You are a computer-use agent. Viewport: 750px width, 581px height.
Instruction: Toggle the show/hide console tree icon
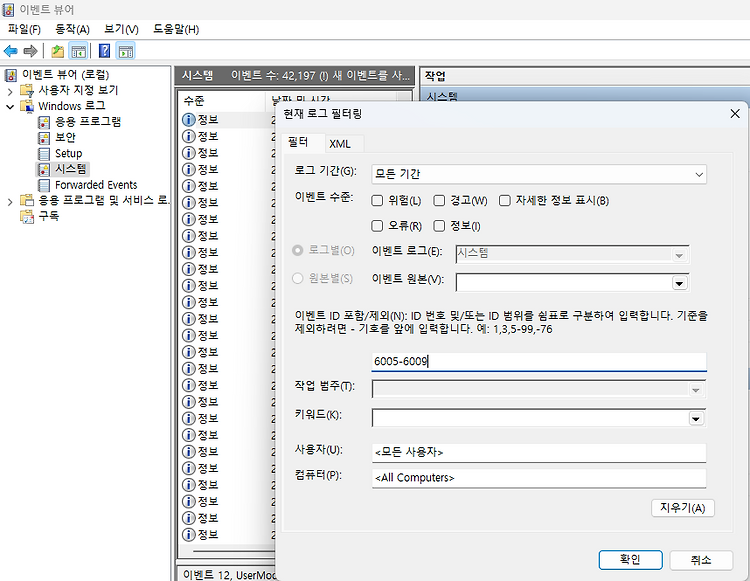click(x=78, y=51)
